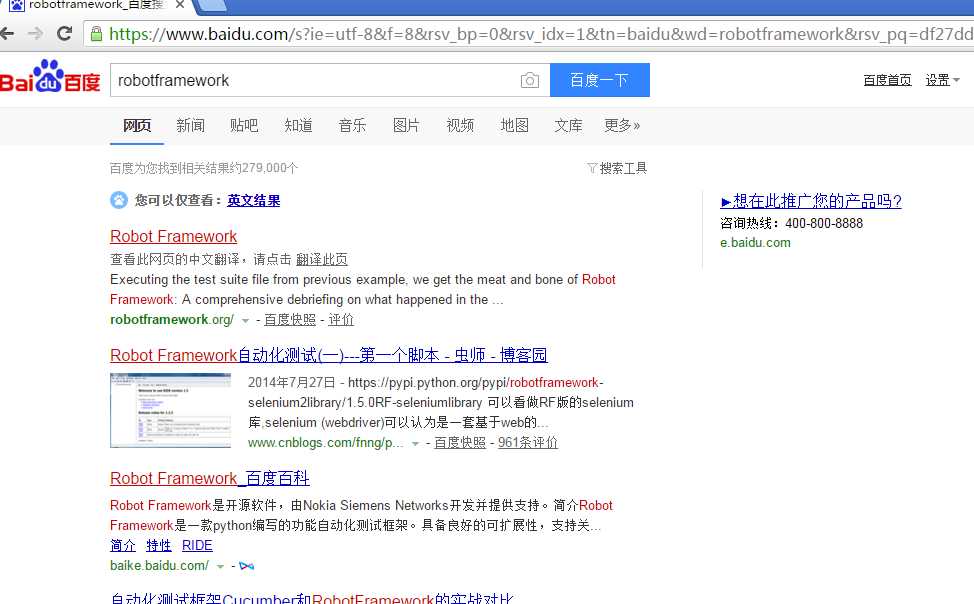Switch to the 图片 tab

[x=406, y=126]
